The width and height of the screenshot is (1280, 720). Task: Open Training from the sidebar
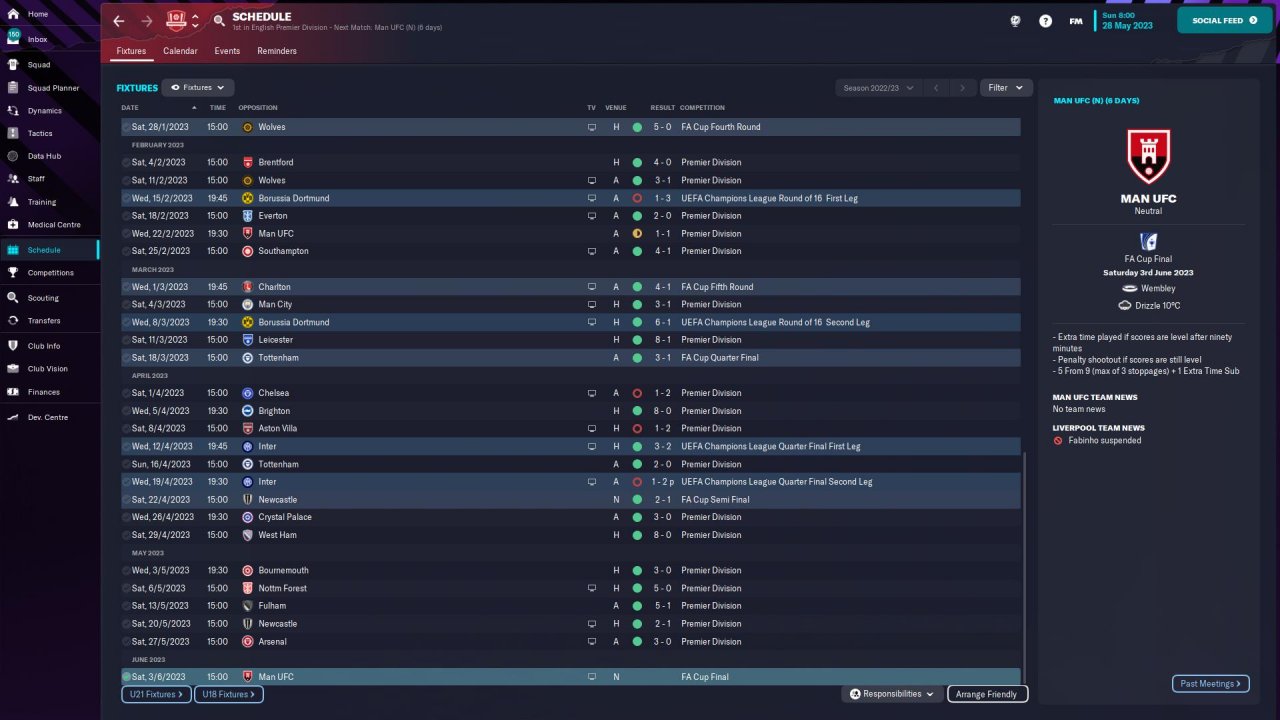42,202
